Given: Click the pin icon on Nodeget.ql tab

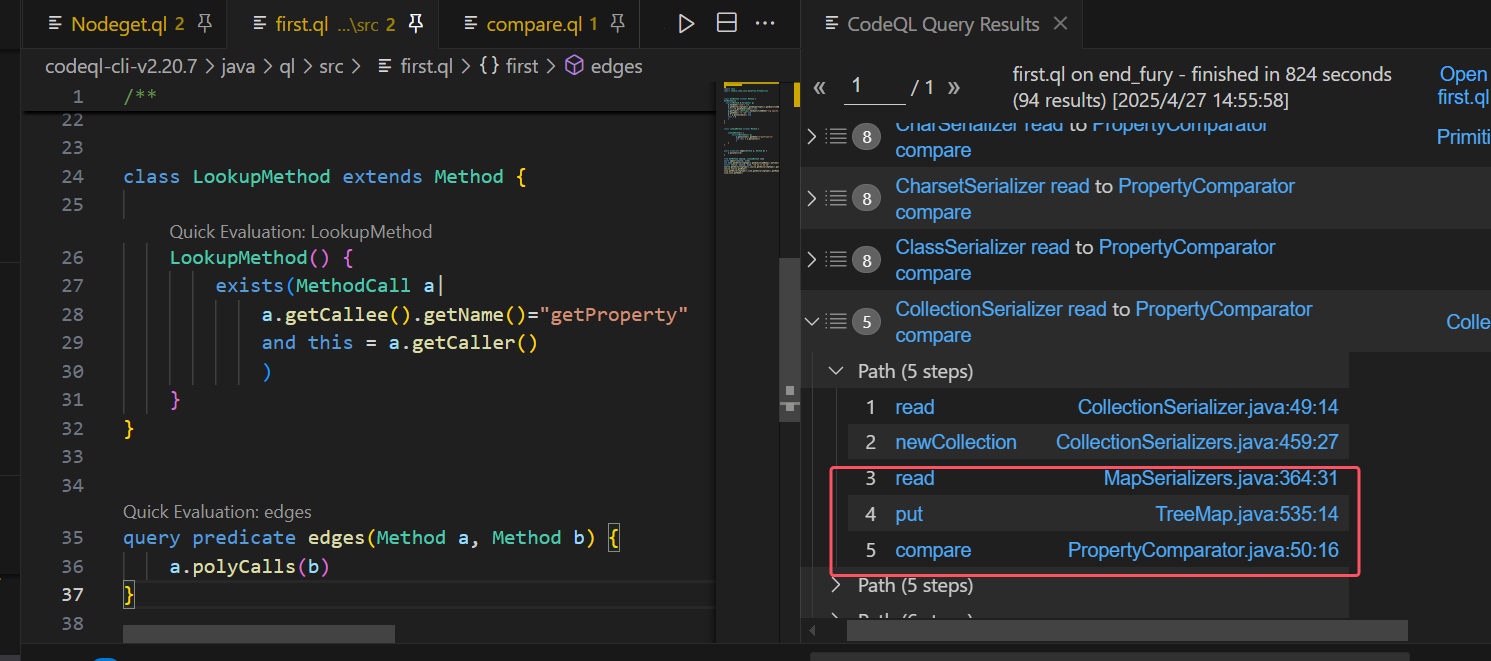Looking at the screenshot, I should click(205, 23).
